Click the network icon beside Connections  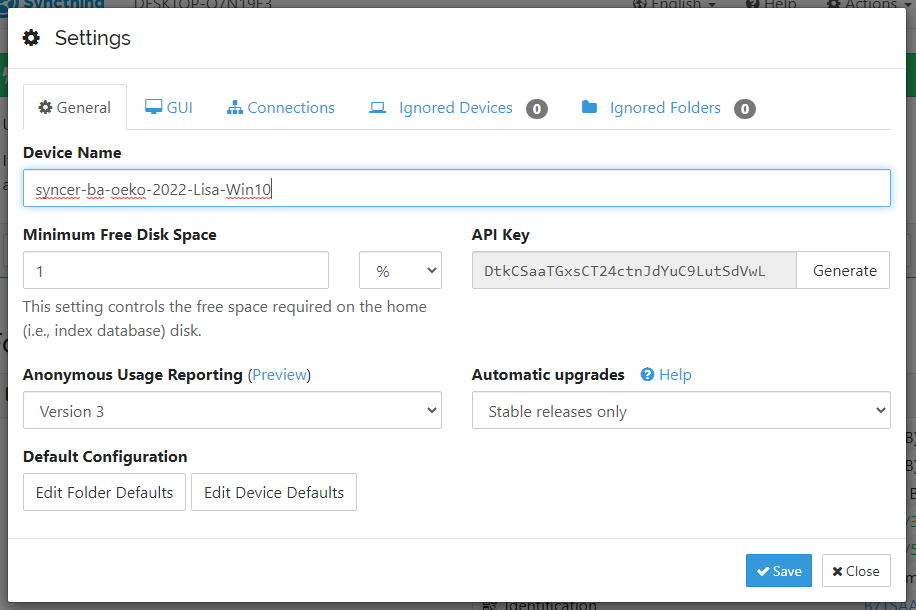pos(235,108)
